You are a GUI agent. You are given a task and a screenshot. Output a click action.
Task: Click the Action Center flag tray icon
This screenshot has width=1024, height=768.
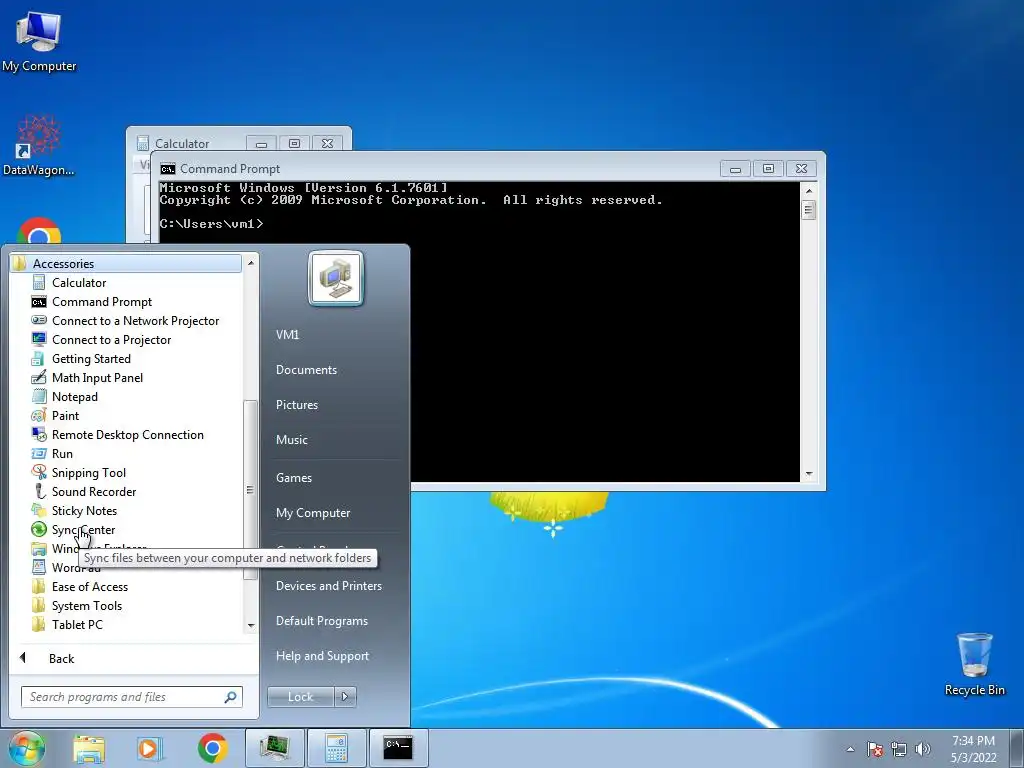[875, 749]
